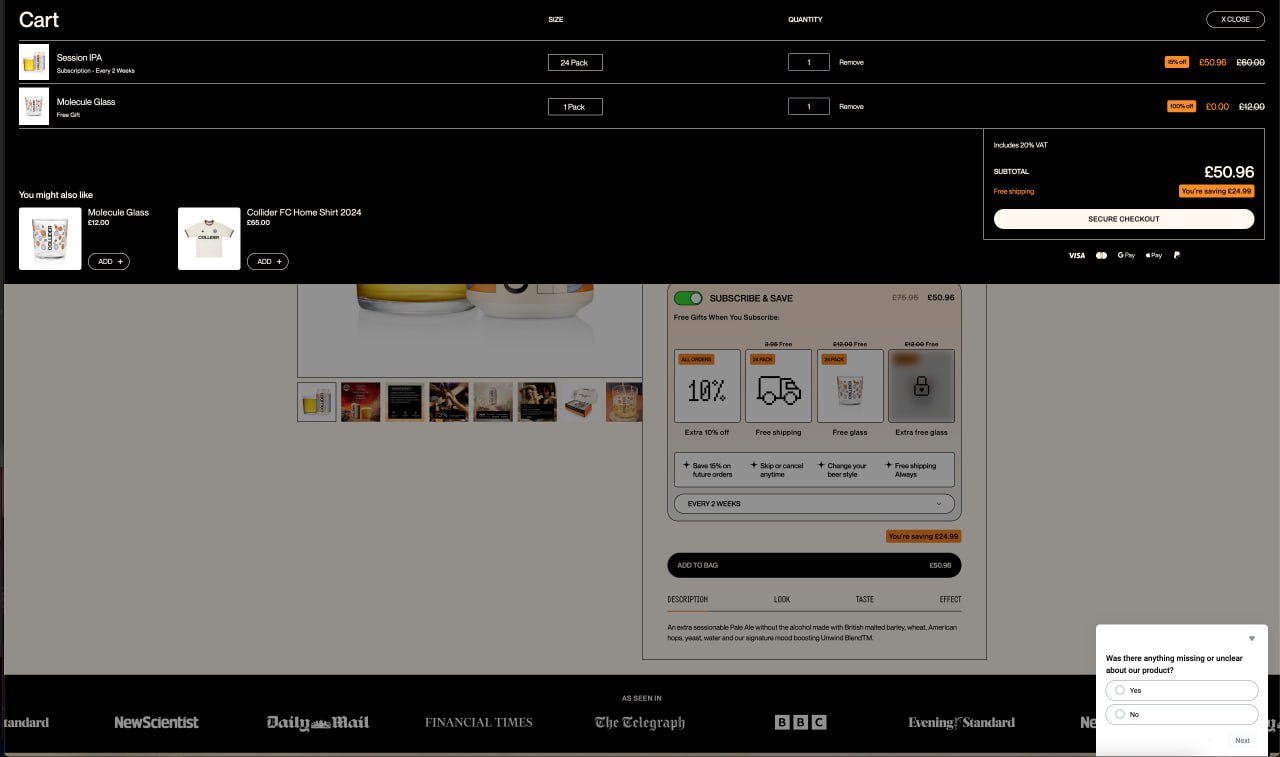Open the 24 Pack size selector
This screenshot has width=1280, height=757.
point(575,62)
